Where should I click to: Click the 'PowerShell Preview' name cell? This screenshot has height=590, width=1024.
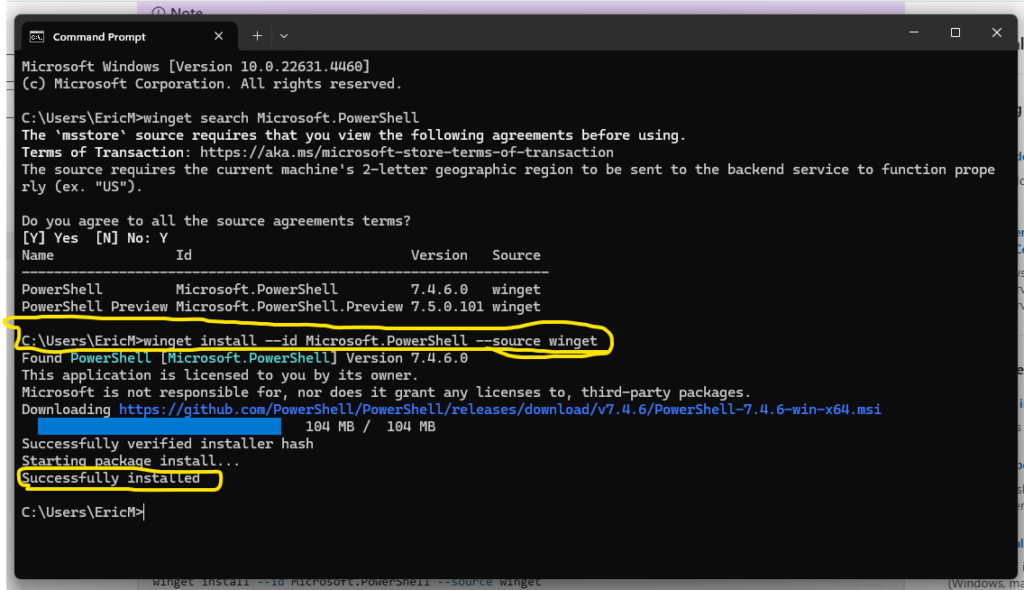[94, 306]
